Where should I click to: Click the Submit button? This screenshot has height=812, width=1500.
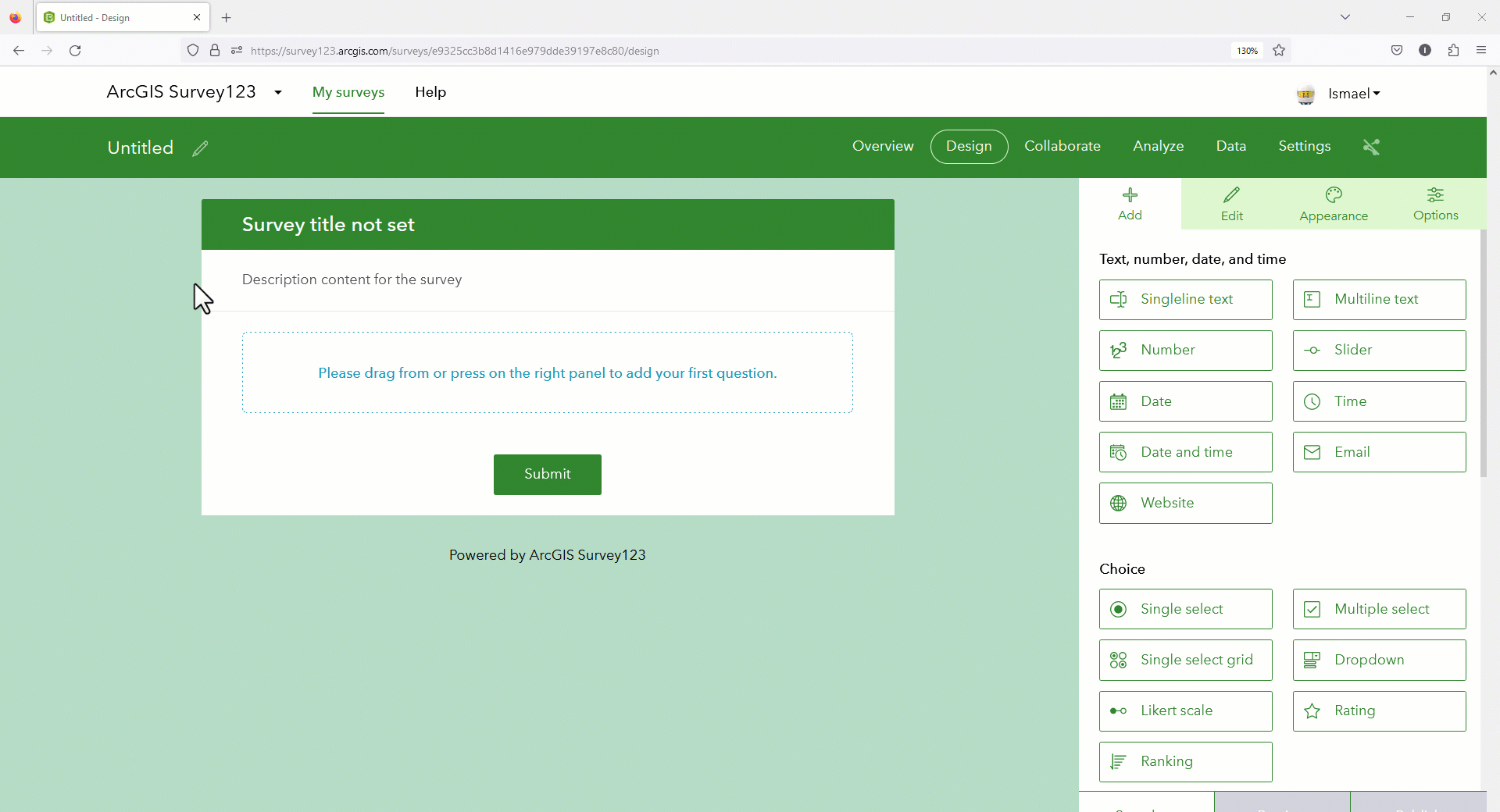point(547,475)
